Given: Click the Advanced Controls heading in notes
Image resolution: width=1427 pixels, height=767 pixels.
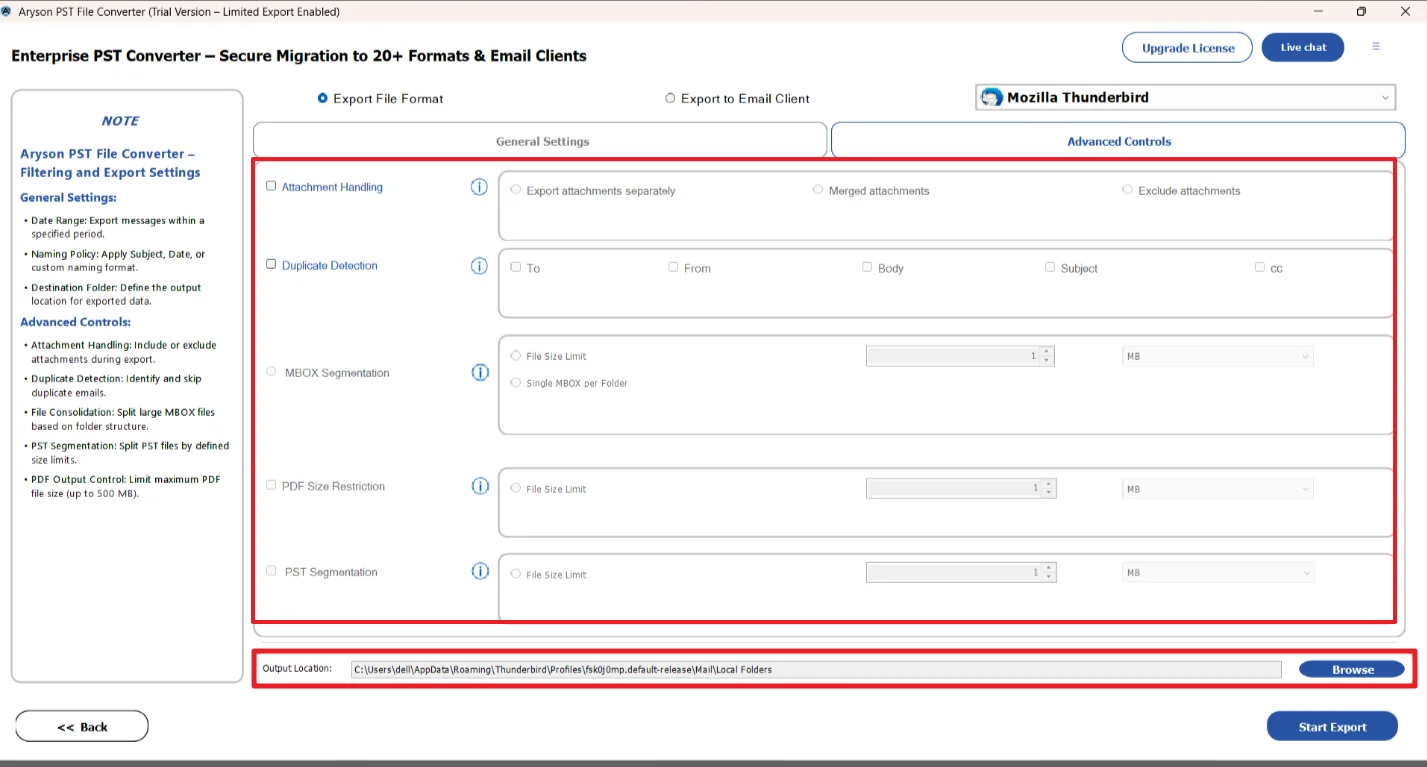Looking at the screenshot, I should point(76,322).
